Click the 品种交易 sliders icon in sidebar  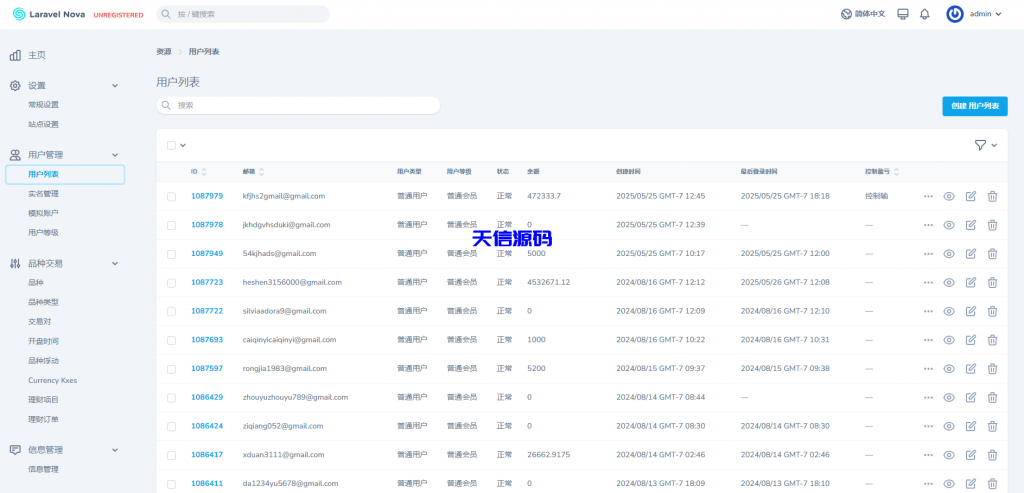(x=15, y=263)
